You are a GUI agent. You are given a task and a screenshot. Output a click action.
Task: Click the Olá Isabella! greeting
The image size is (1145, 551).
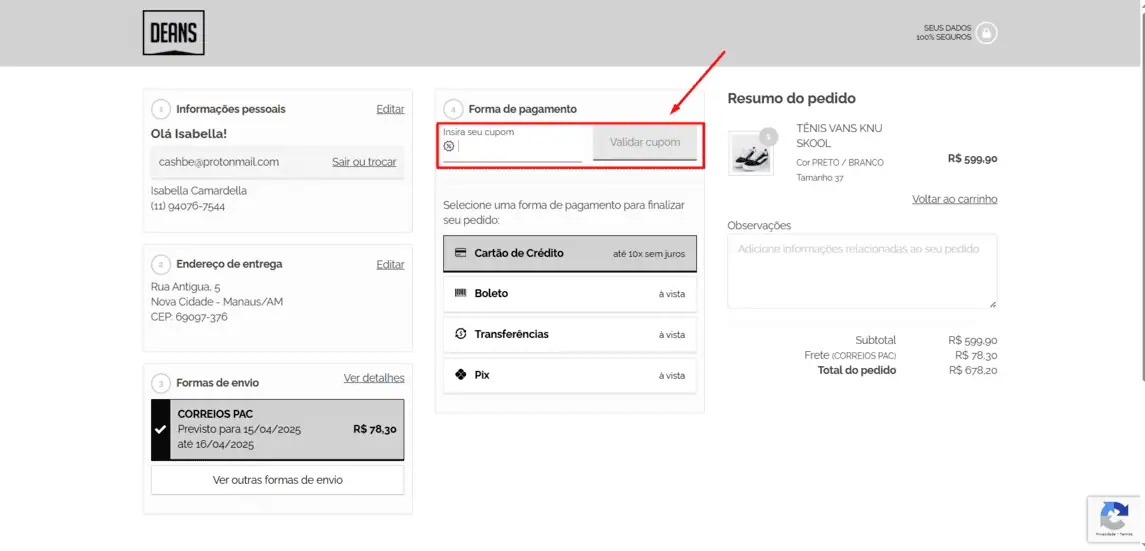coord(189,134)
